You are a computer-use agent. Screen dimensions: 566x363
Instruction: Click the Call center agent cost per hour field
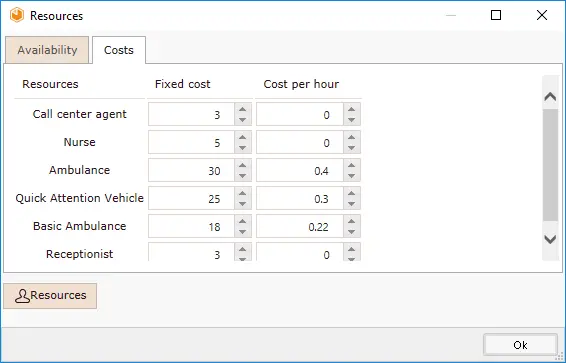(x=300, y=114)
